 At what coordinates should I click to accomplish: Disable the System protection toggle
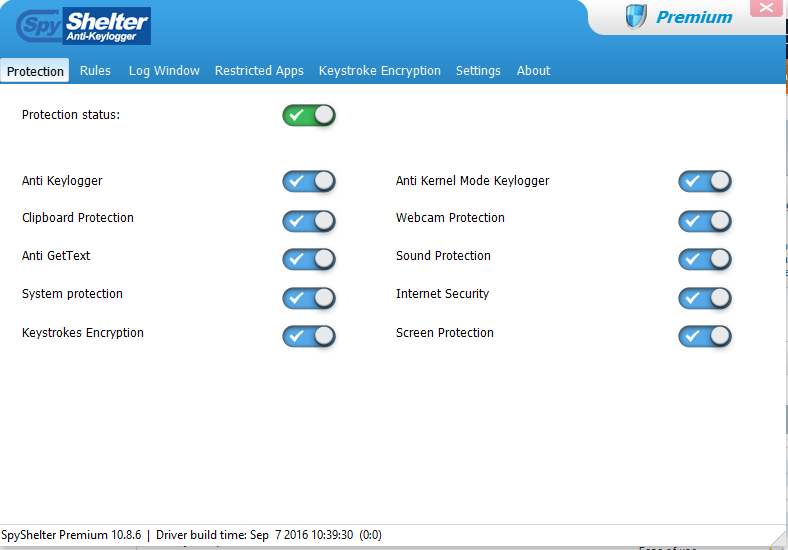click(309, 298)
